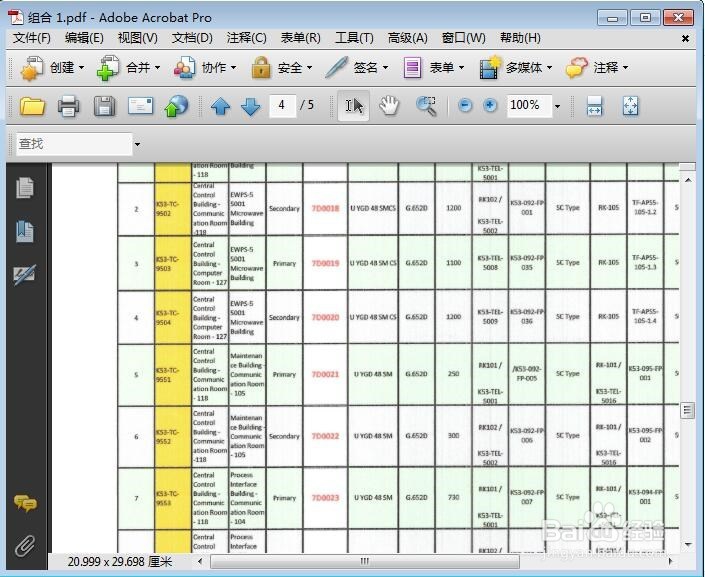Expand the Sign (签名) dropdown arrow
705x577 pixels.
pyautogui.click(x=385, y=68)
